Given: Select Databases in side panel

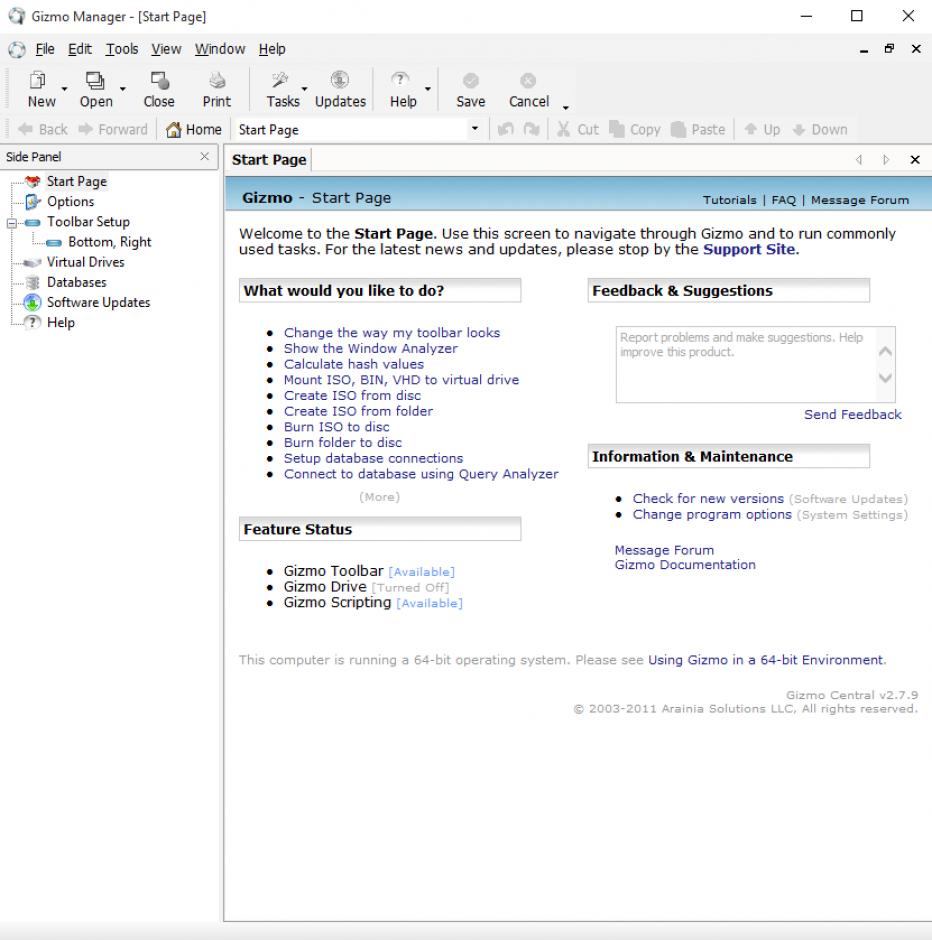Looking at the screenshot, I should pos(77,282).
